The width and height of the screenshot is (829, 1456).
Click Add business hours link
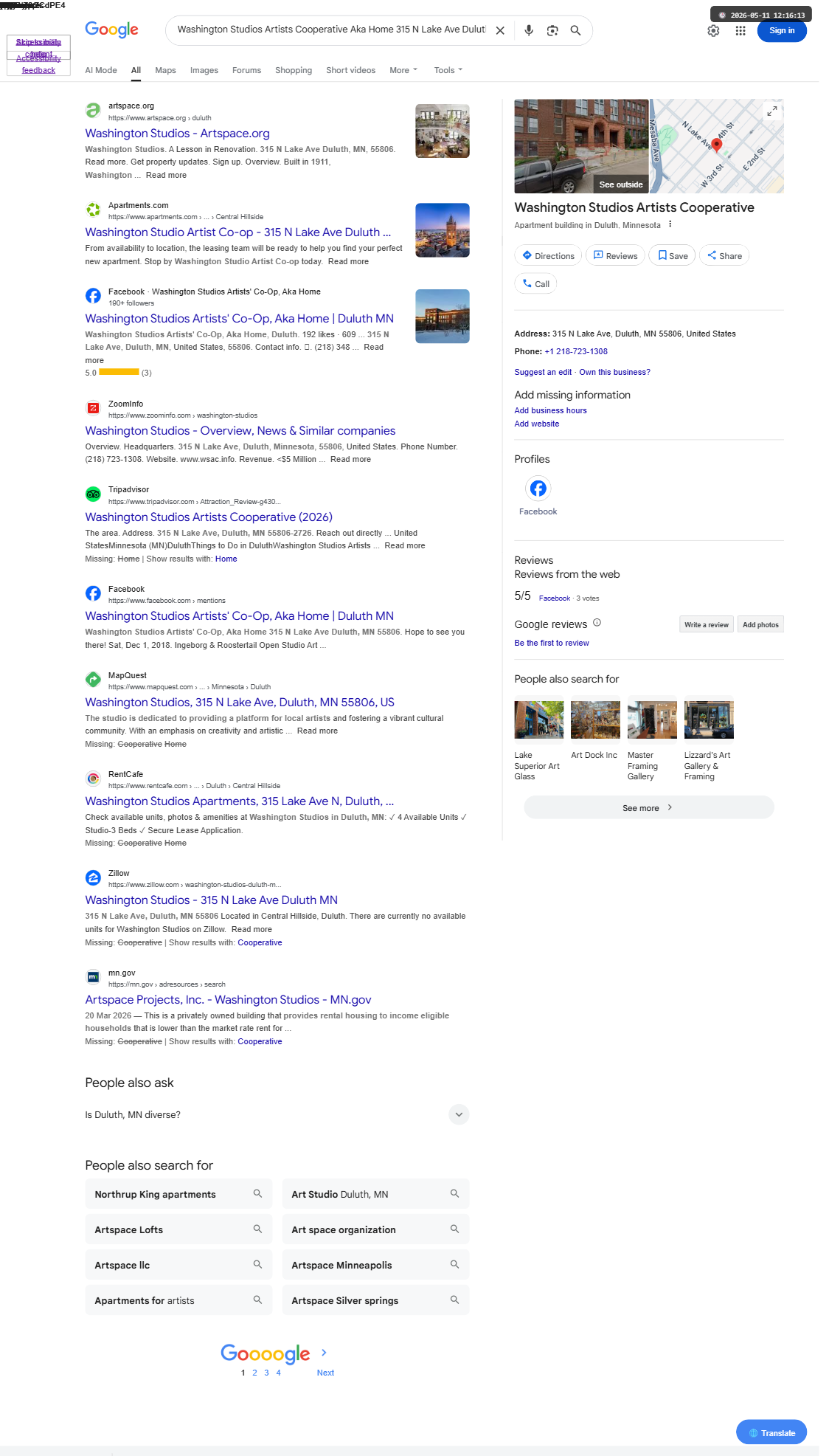click(x=551, y=410)
